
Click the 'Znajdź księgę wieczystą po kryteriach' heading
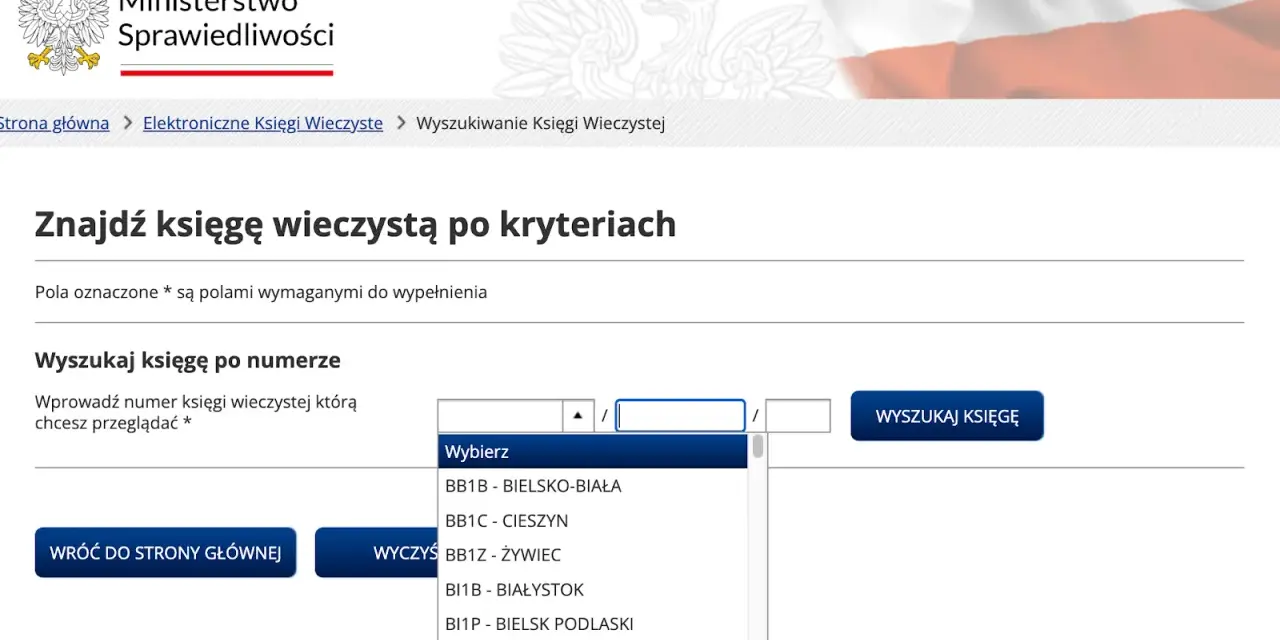click(355, 224)
